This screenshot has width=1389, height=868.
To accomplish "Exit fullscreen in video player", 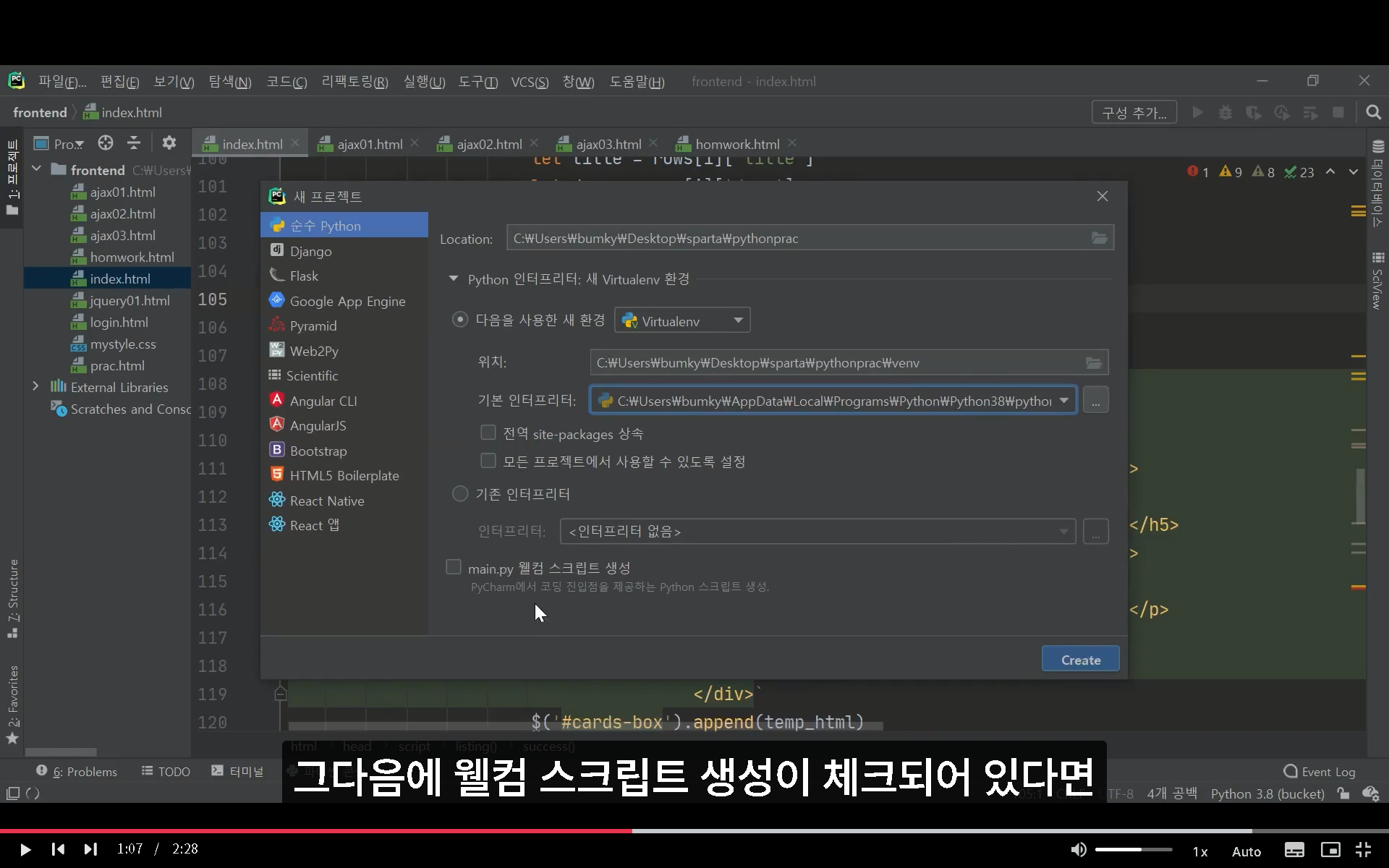I will click(1364, 850).
